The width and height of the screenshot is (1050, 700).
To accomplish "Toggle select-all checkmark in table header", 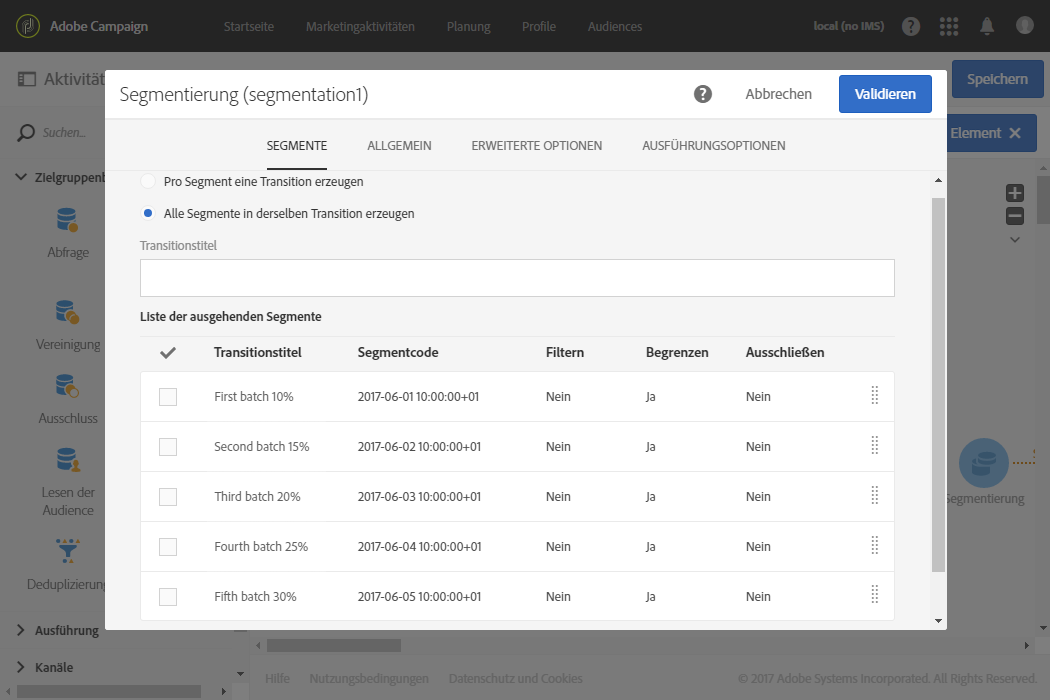I will point(168,352).
